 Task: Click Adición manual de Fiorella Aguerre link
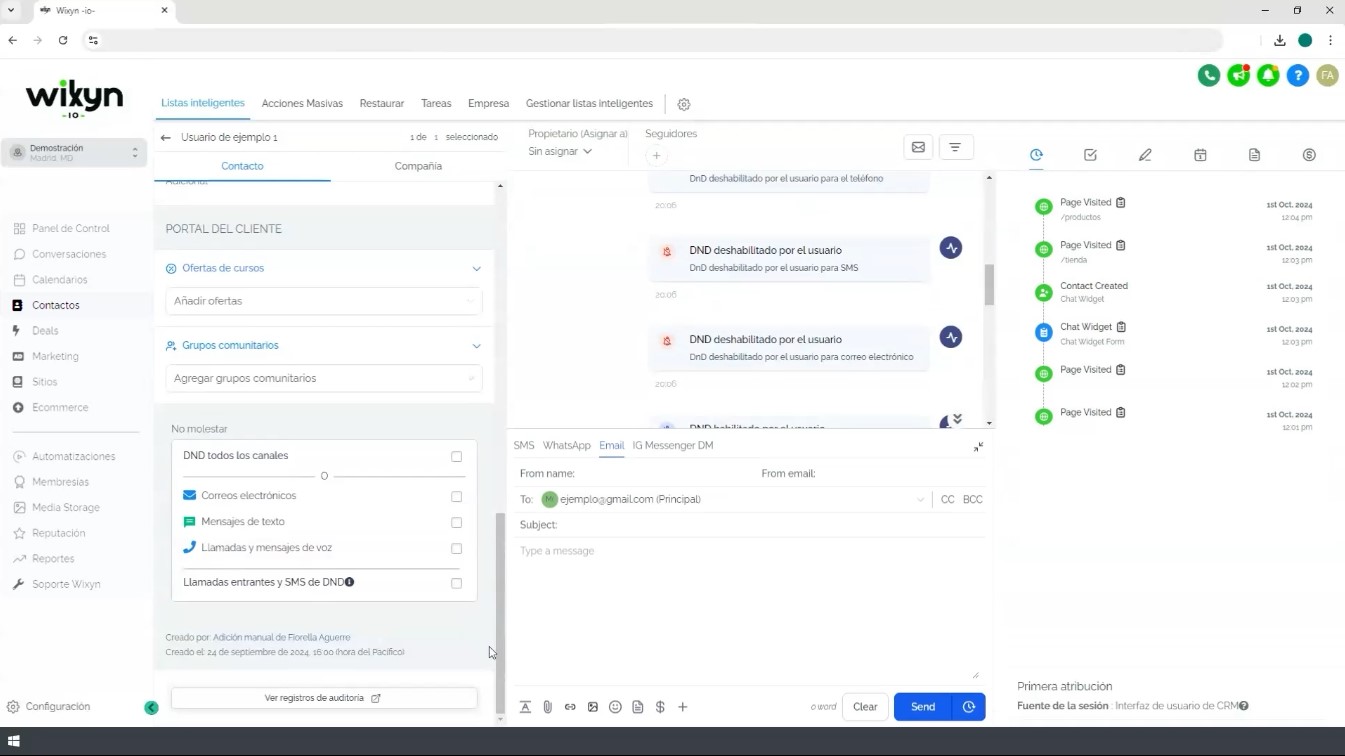click(x=281, y=637)
